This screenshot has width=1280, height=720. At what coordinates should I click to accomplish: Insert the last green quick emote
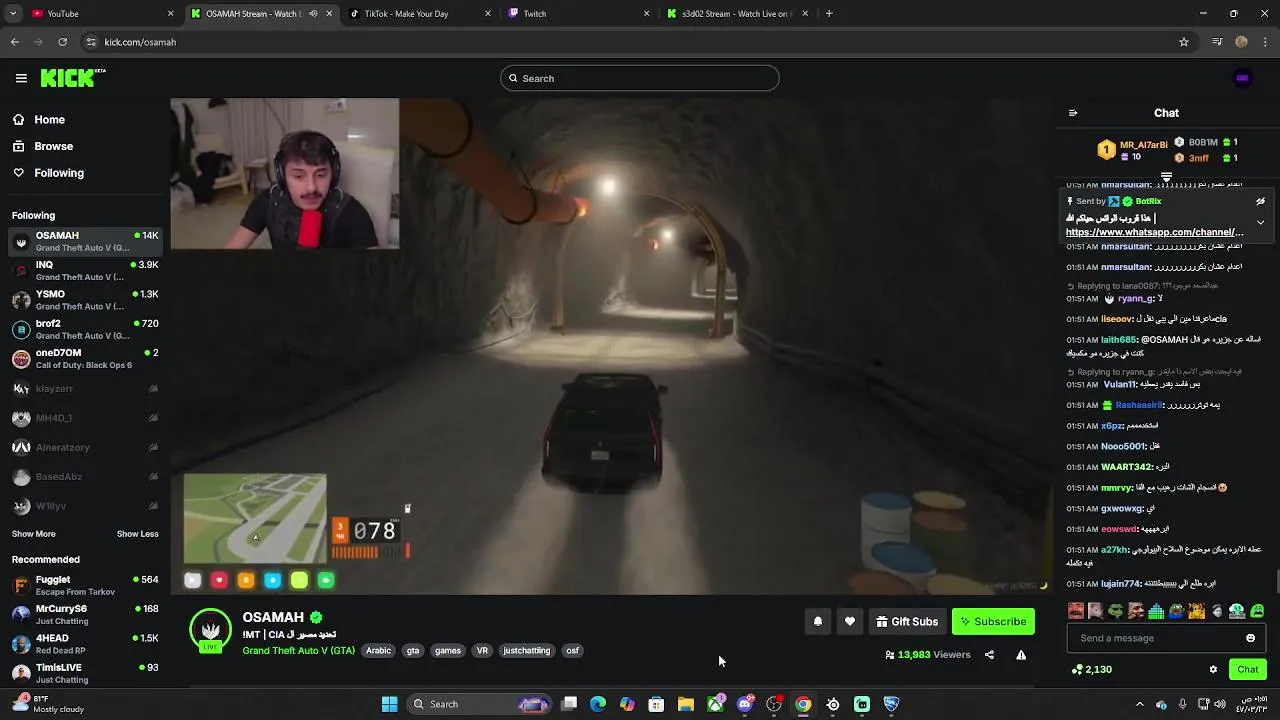(x=1257, y=611)
